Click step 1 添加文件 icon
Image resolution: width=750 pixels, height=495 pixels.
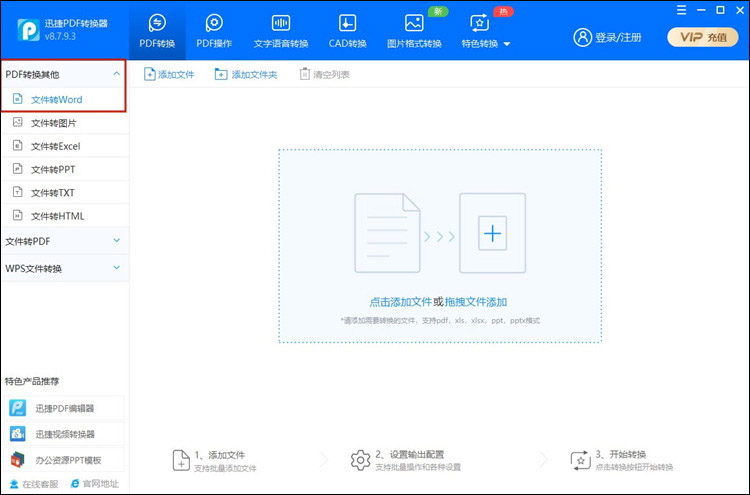[181, 460]
